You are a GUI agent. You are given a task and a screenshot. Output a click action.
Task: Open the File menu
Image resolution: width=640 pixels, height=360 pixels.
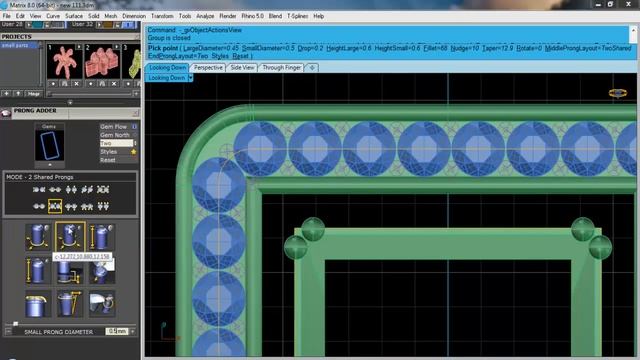(7, 16)
